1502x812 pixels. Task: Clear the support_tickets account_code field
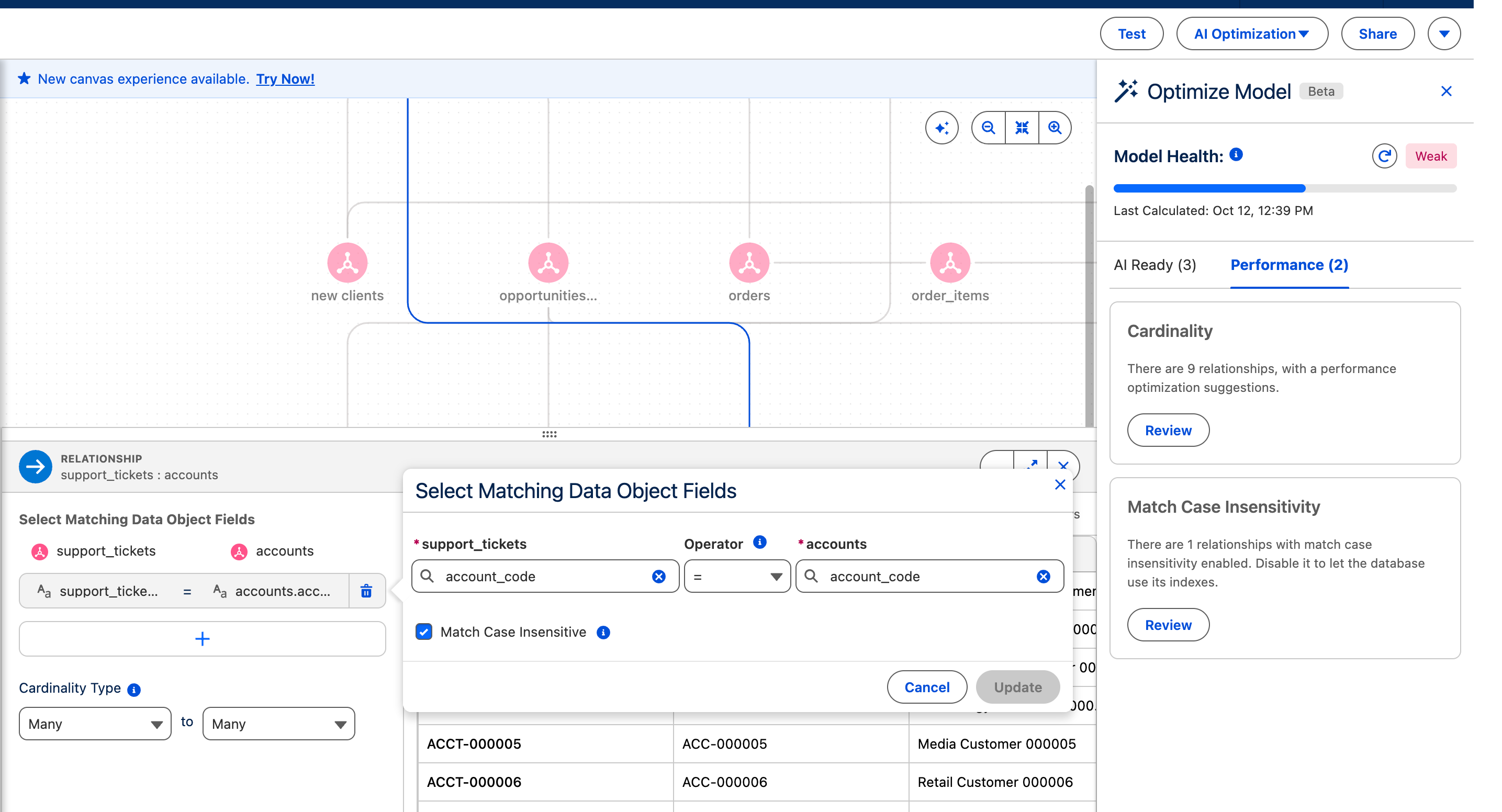coord(658,577)
